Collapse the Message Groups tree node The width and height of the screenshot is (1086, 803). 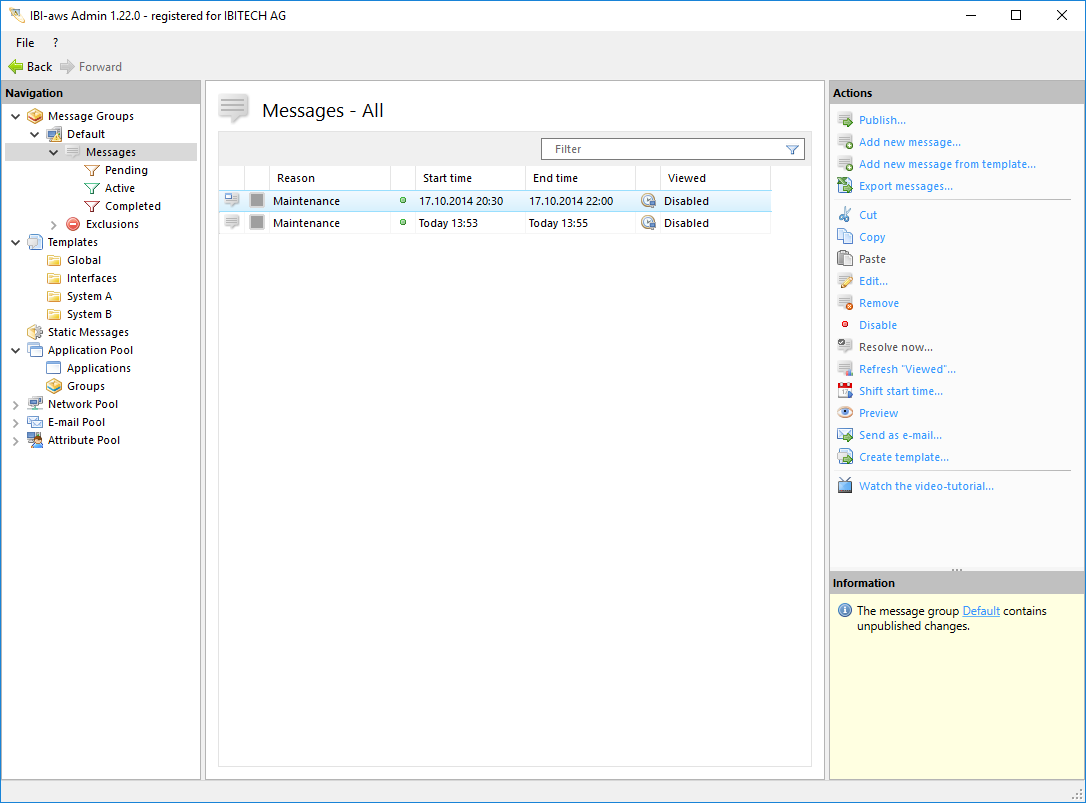(x=16, y=116)
